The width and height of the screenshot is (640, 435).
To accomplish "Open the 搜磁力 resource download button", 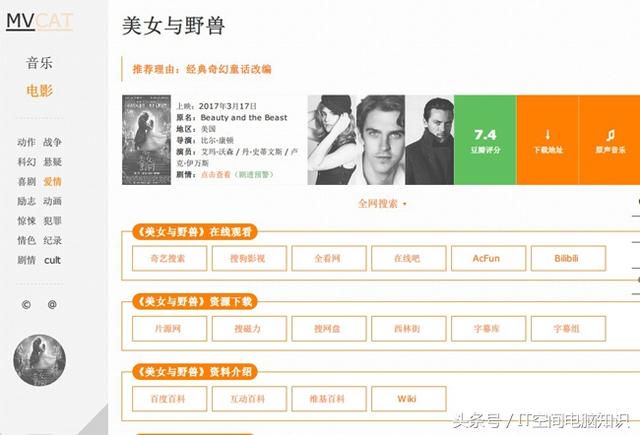I will (249, 328).
